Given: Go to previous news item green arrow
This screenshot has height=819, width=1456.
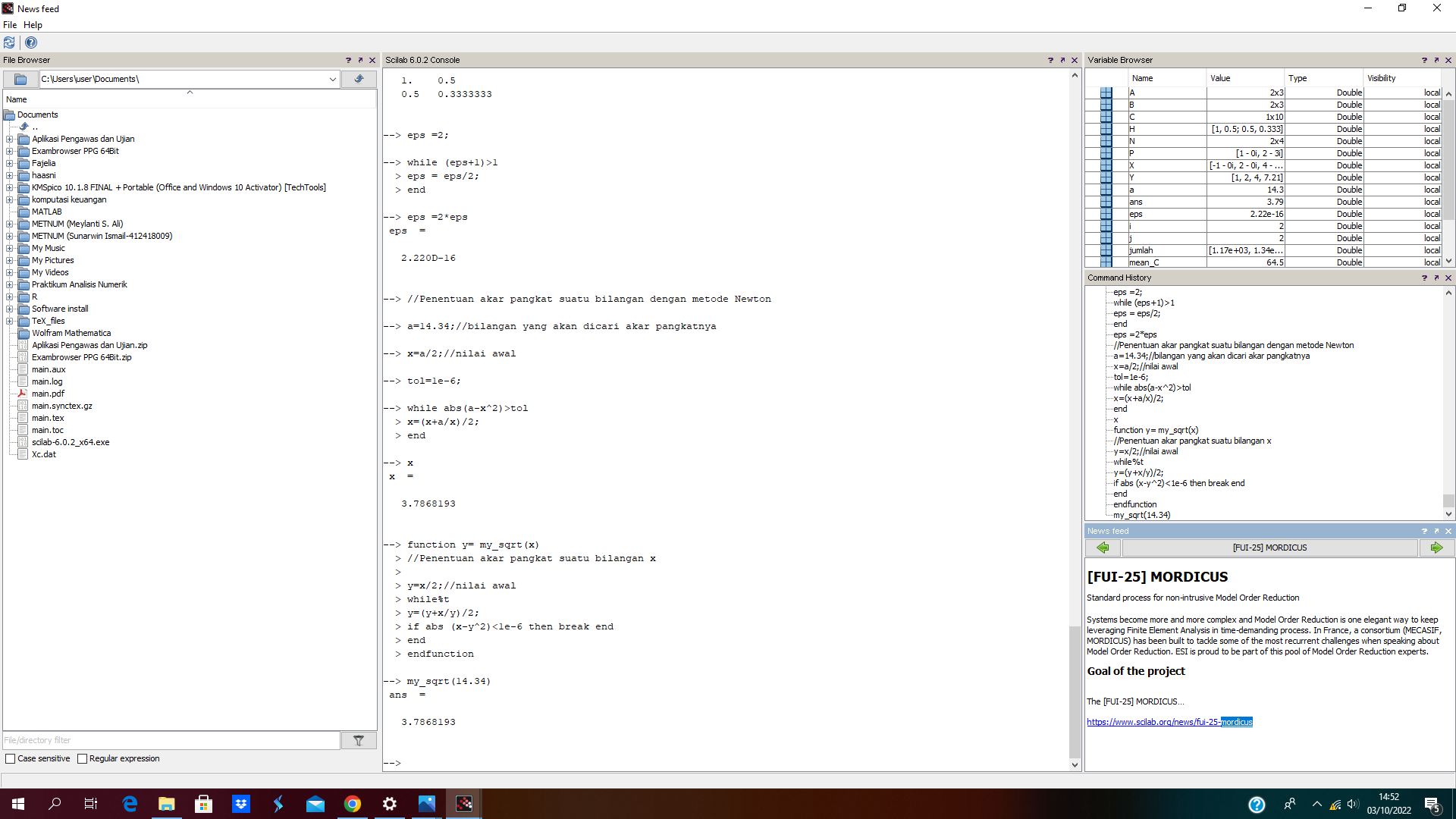Looking at the screenshot, I should click(1103, 548).
